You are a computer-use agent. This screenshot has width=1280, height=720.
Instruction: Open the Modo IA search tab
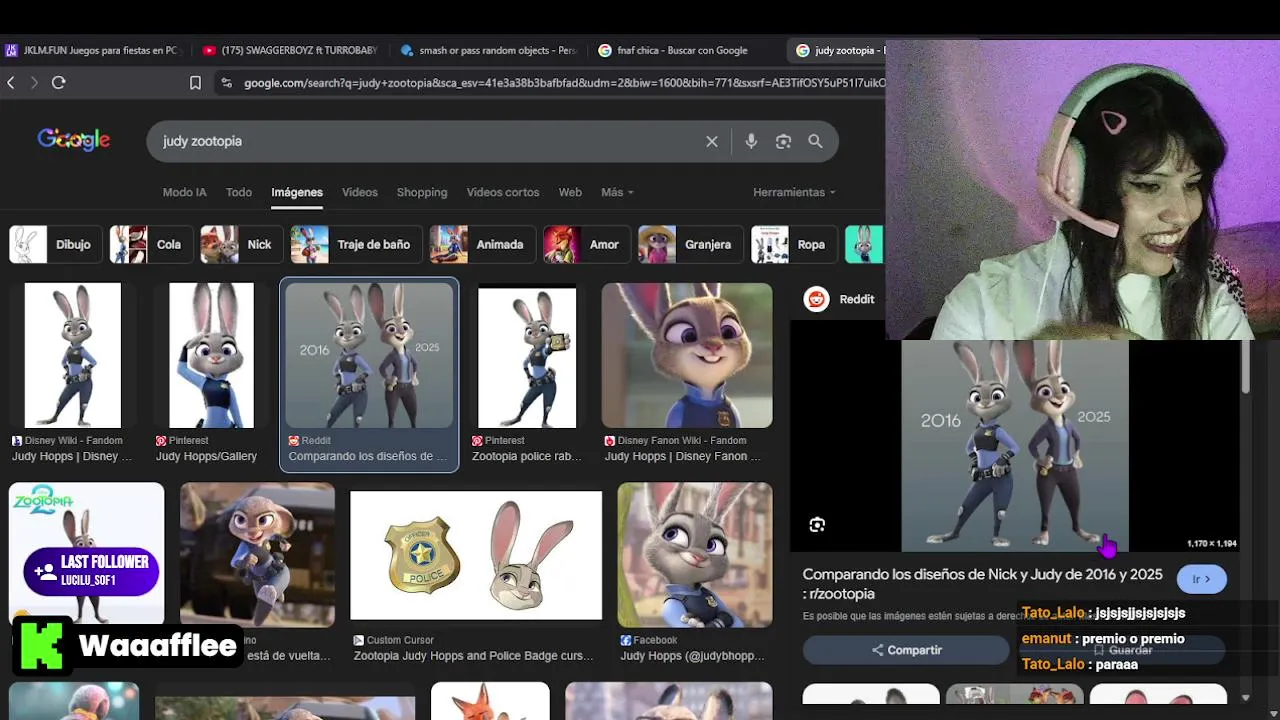point(184,192)
